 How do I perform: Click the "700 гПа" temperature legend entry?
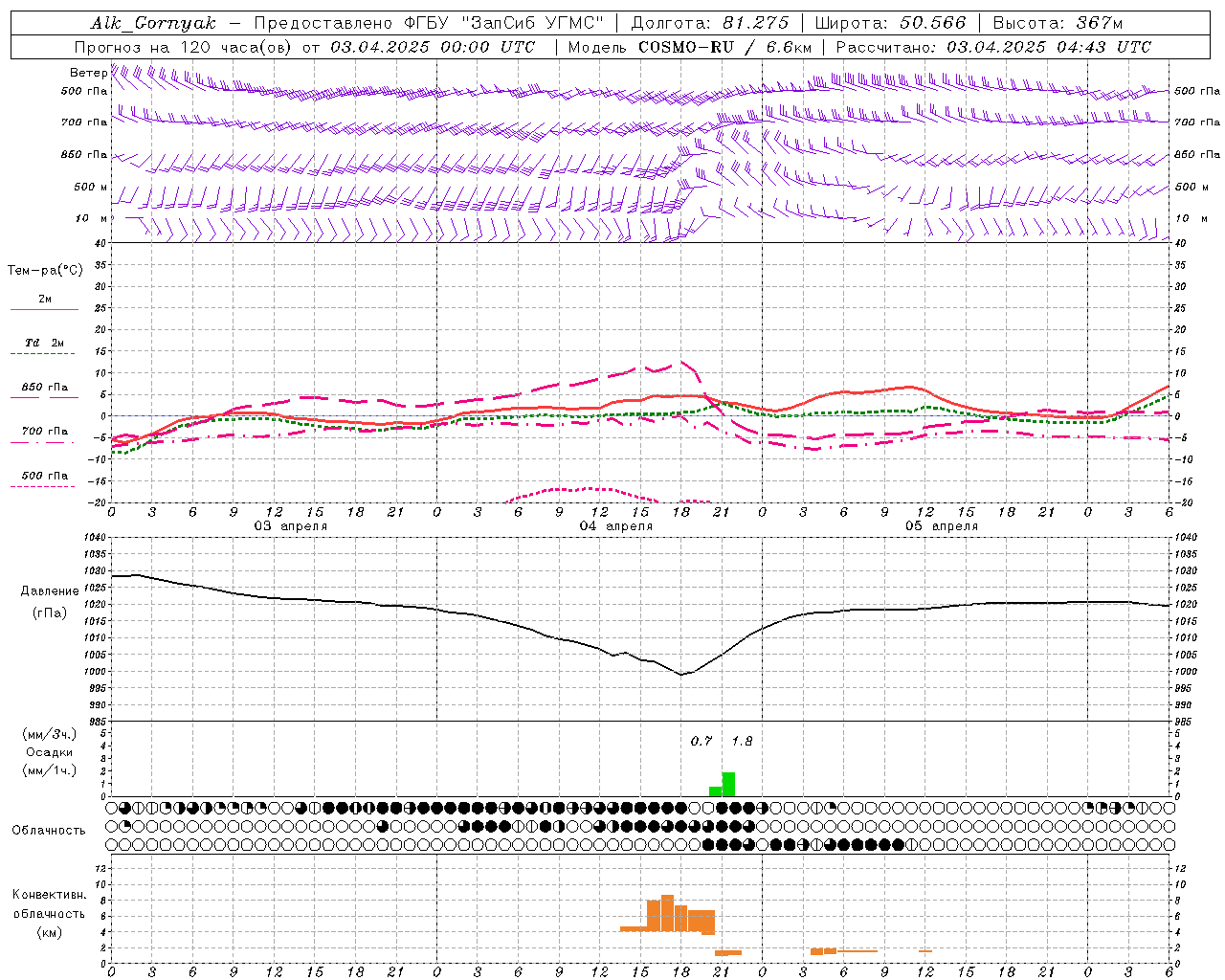pos(44,432)
